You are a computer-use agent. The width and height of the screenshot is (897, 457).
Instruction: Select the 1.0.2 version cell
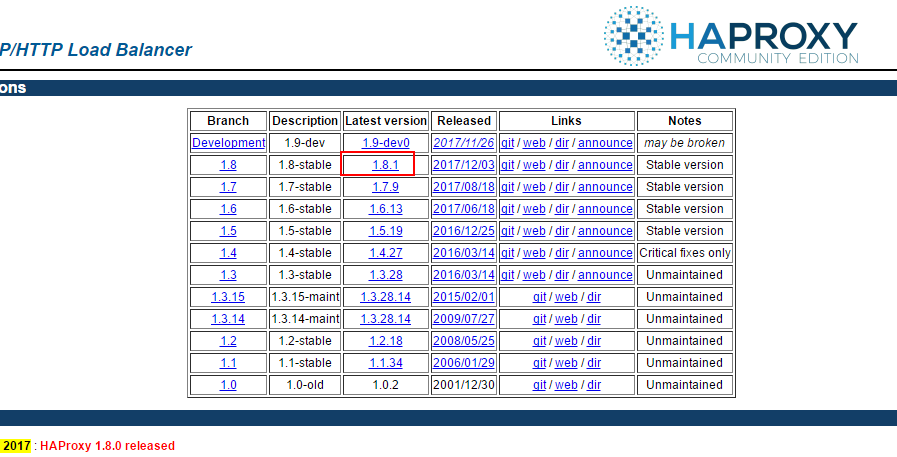386,385
